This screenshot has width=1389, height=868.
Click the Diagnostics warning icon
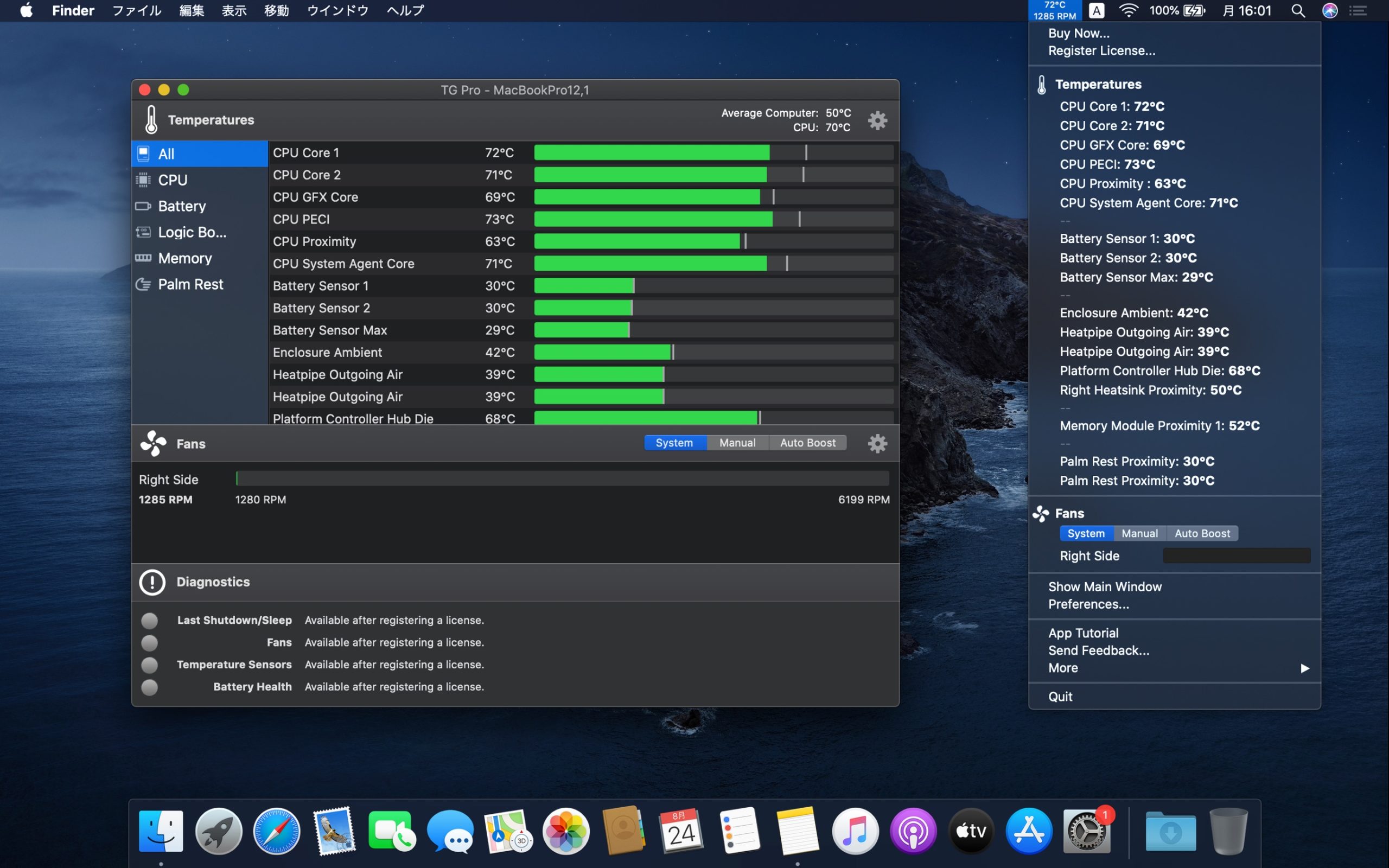(x=152, y=581)
